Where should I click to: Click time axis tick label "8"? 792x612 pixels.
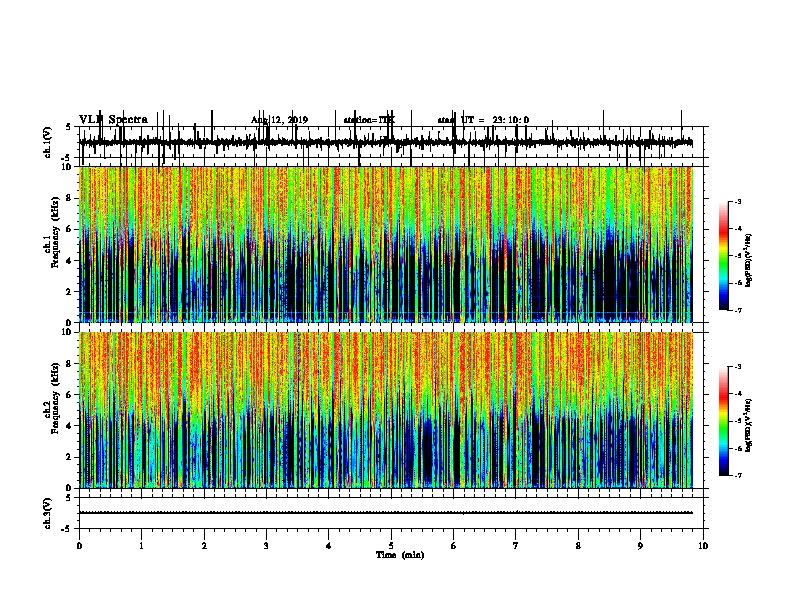tap(578, 546)
